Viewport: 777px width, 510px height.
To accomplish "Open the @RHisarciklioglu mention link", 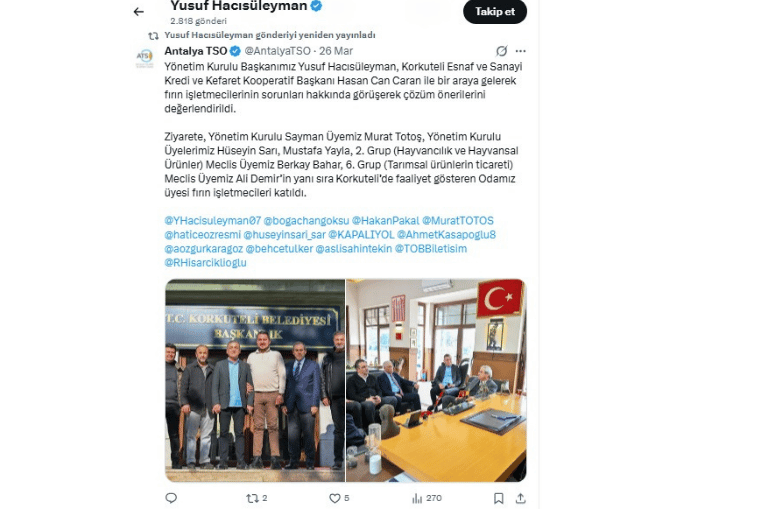I will coord(205,263).
